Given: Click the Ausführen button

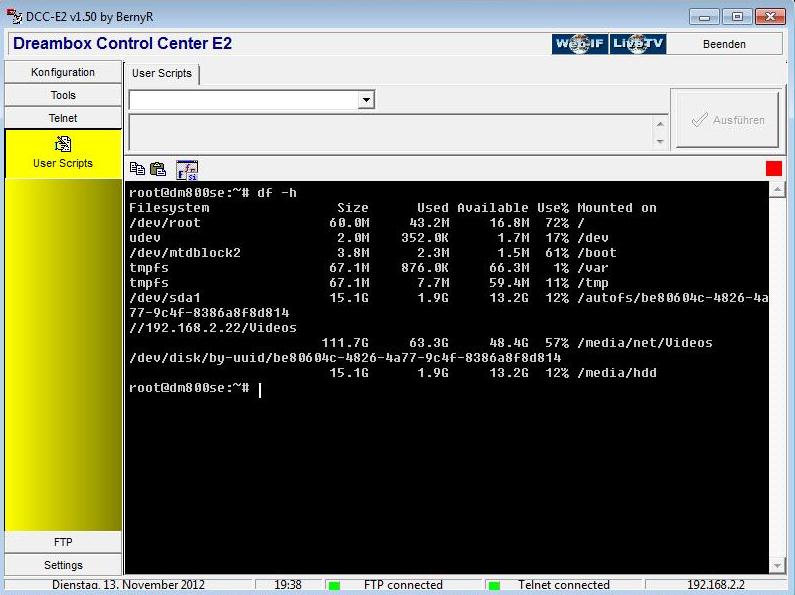Looking at the screenshot, I should tap(728, 120).
